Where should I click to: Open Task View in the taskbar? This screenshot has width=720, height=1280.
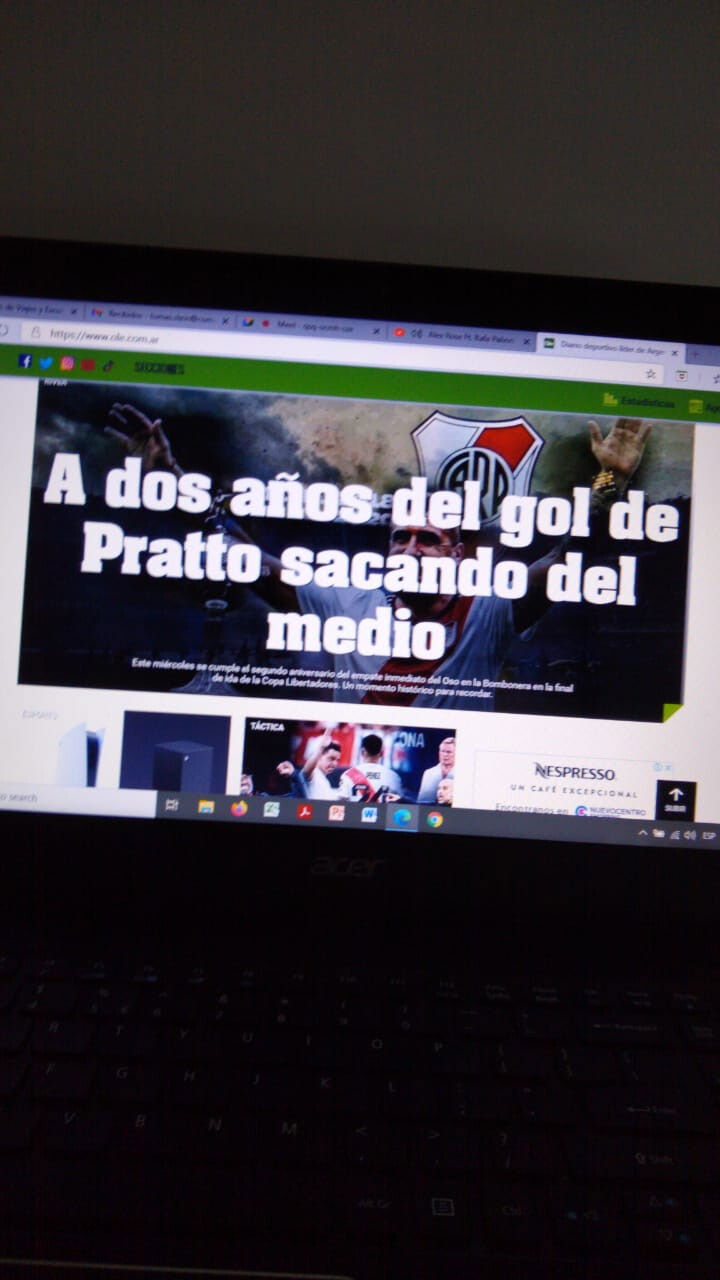pos(172,805)
